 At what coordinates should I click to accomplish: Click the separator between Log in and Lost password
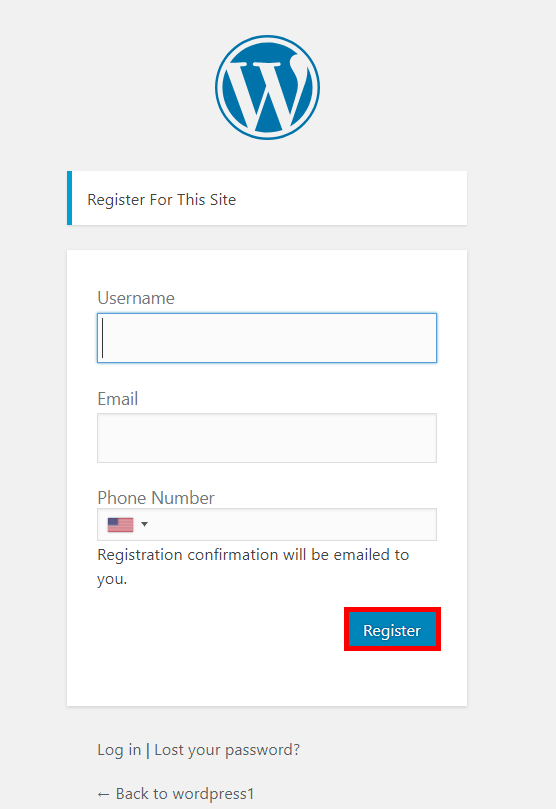(x=148, y=750)
